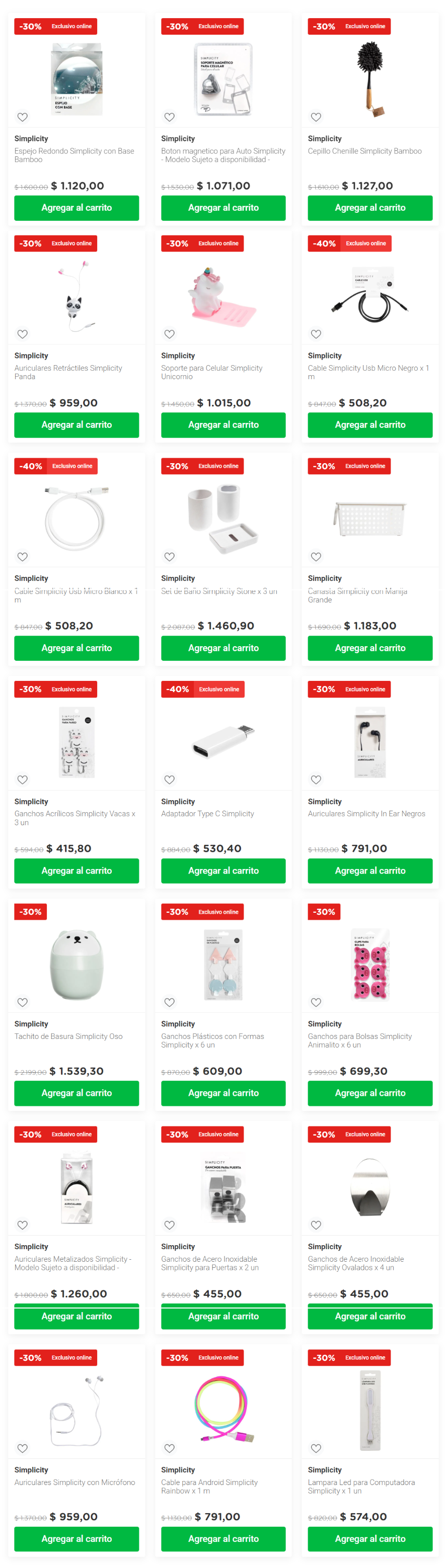Image resolution: width=447 pixels, height=1568 pixels.
Task: Add Auriculares Simplicity con Micrófono to cart
Action: click(x=76, y=1539)
